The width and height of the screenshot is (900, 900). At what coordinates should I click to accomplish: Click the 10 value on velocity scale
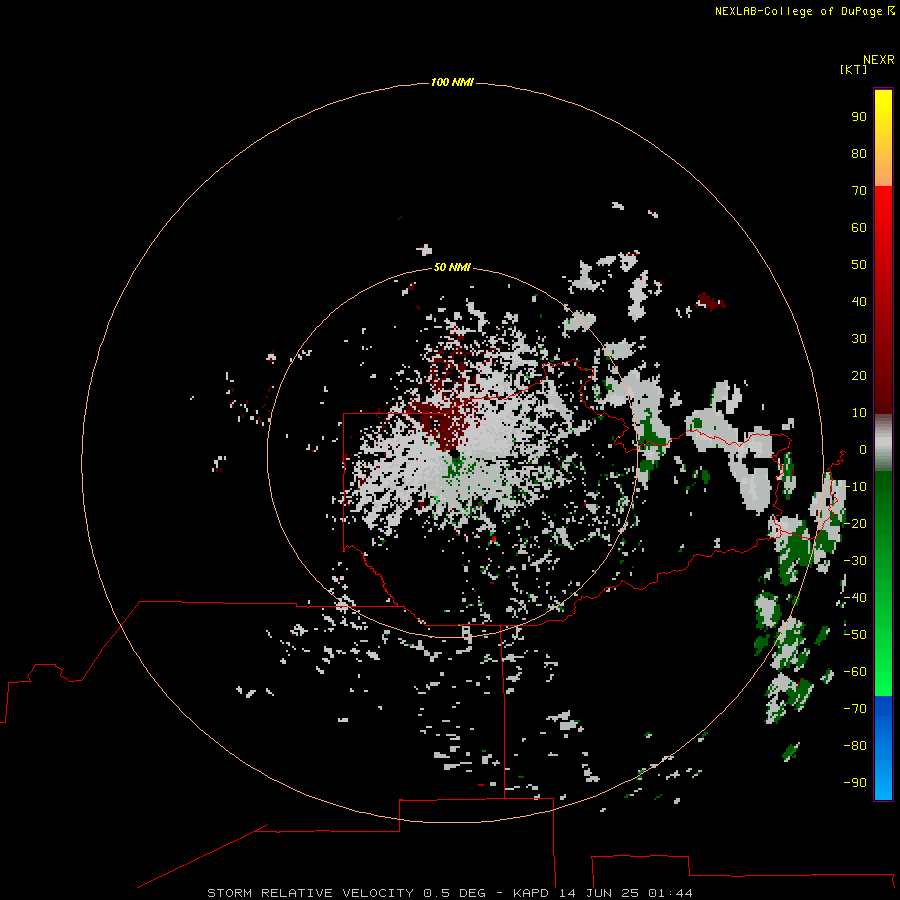point(859,413)
